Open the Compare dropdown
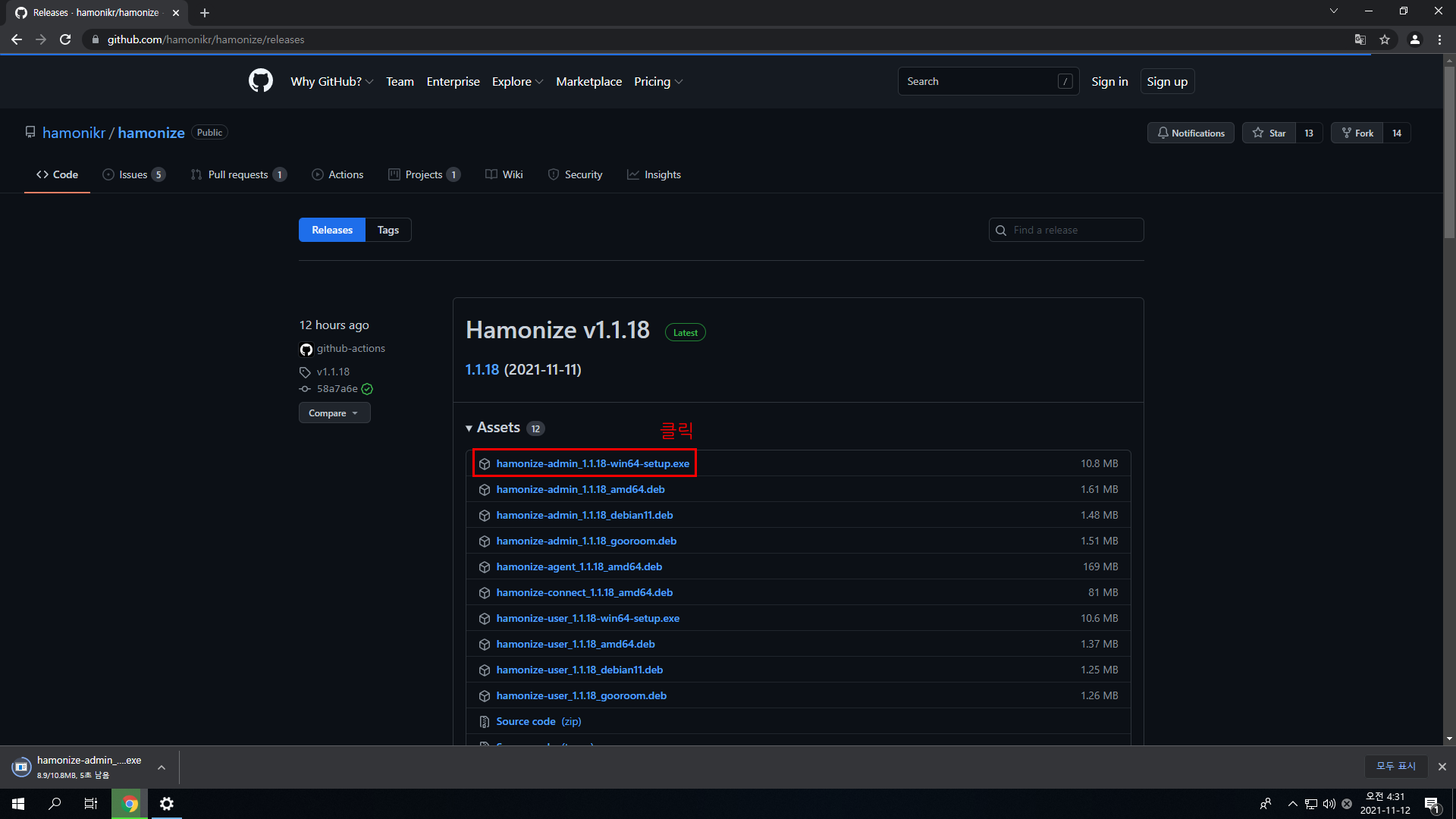The image size is (1456, 819). click(x=334, y=413)
